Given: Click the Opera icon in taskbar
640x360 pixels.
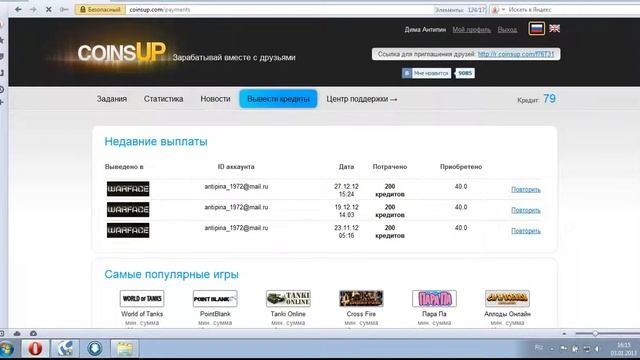Looking at the screenshot, I should [35, 349].
